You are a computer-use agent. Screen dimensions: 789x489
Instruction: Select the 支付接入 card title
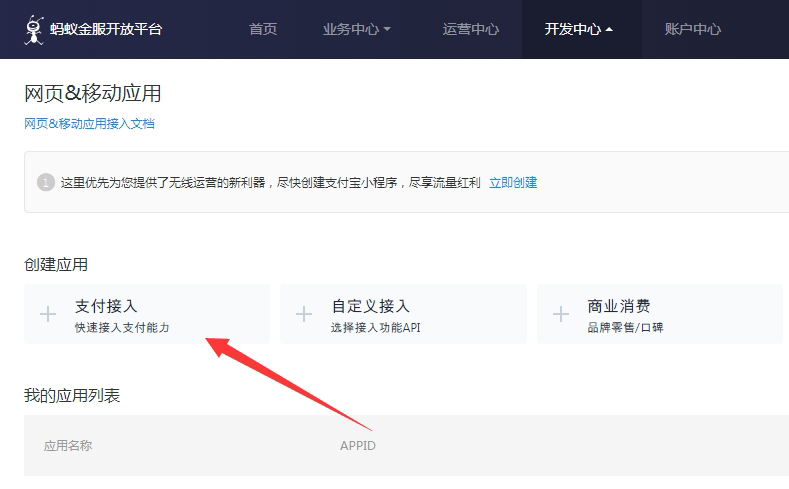[x=106, y=306]
